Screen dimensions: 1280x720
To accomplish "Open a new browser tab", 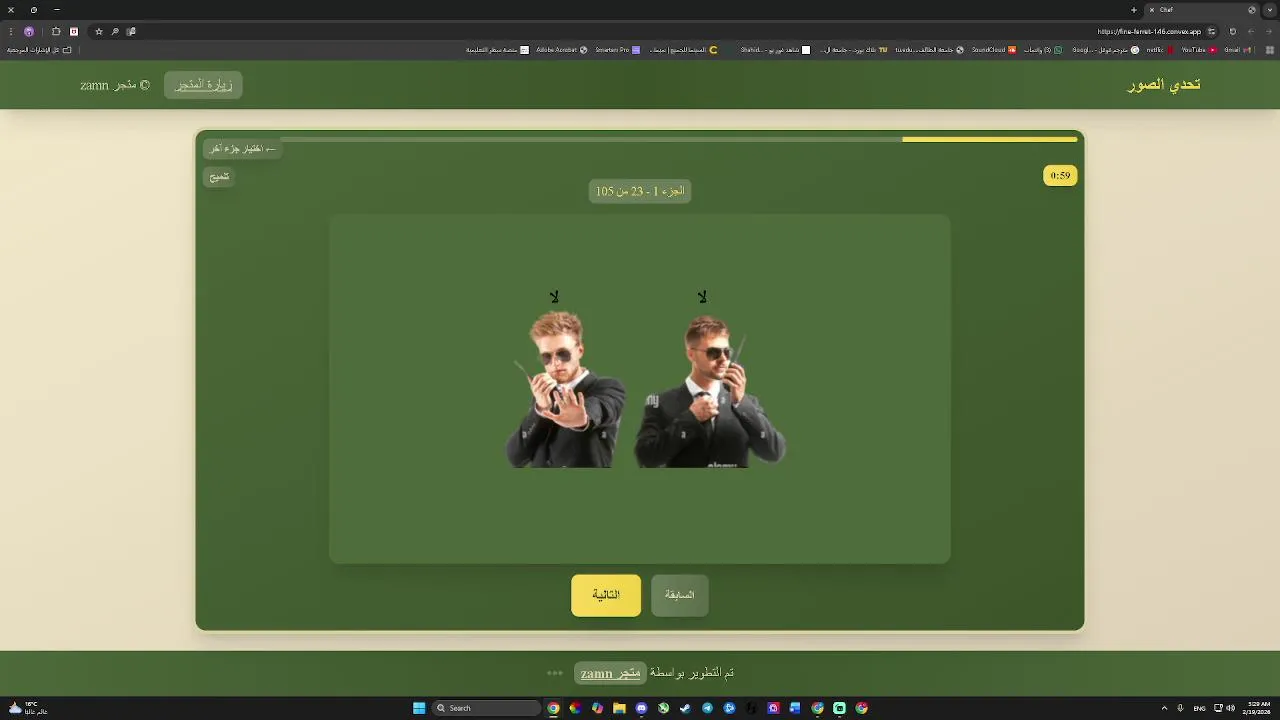I will coord(1134,10).
